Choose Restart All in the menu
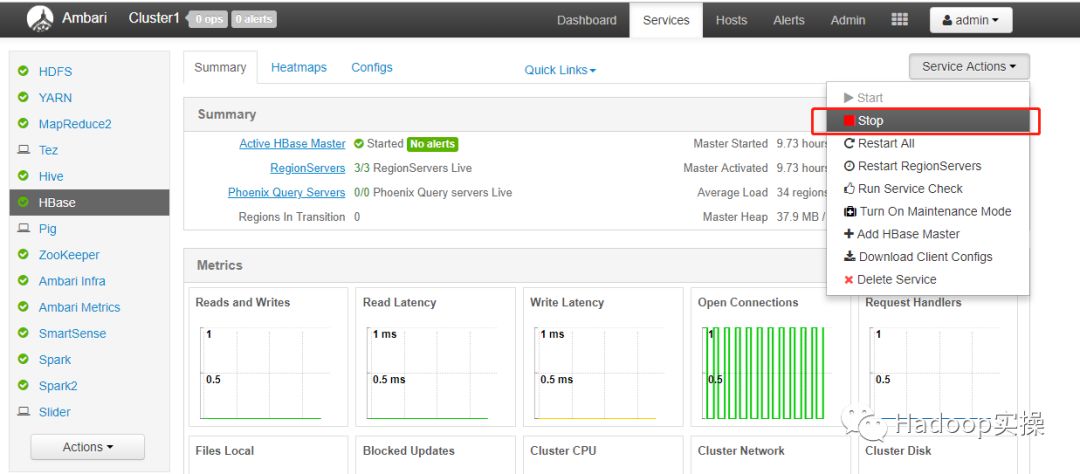The height and width of the screenshot is (474, 1080). [928, 143]
